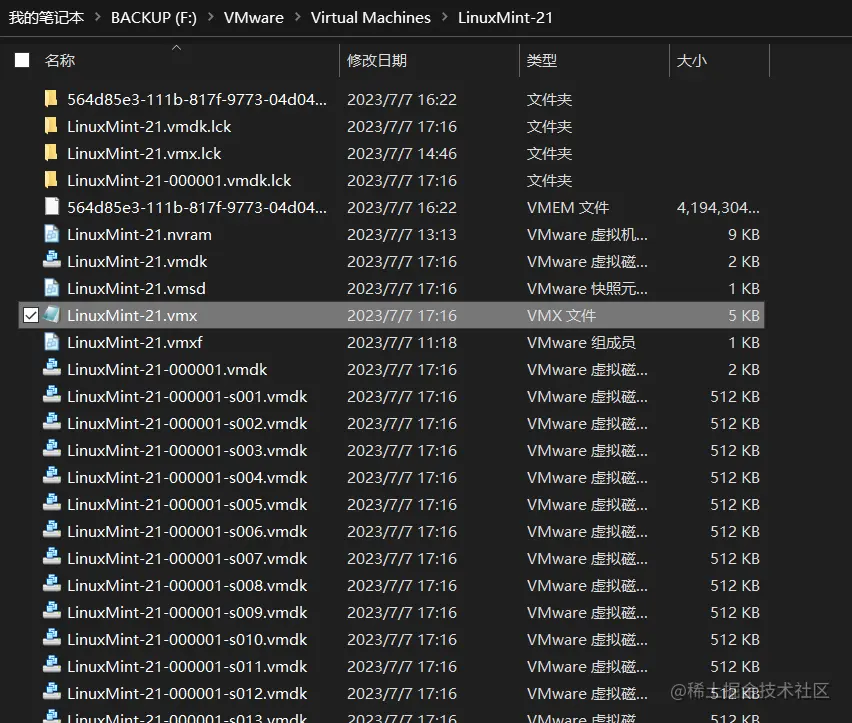
Task: Go to BACKUP (F:) in the breadcrumb
Action: (154, 17)
